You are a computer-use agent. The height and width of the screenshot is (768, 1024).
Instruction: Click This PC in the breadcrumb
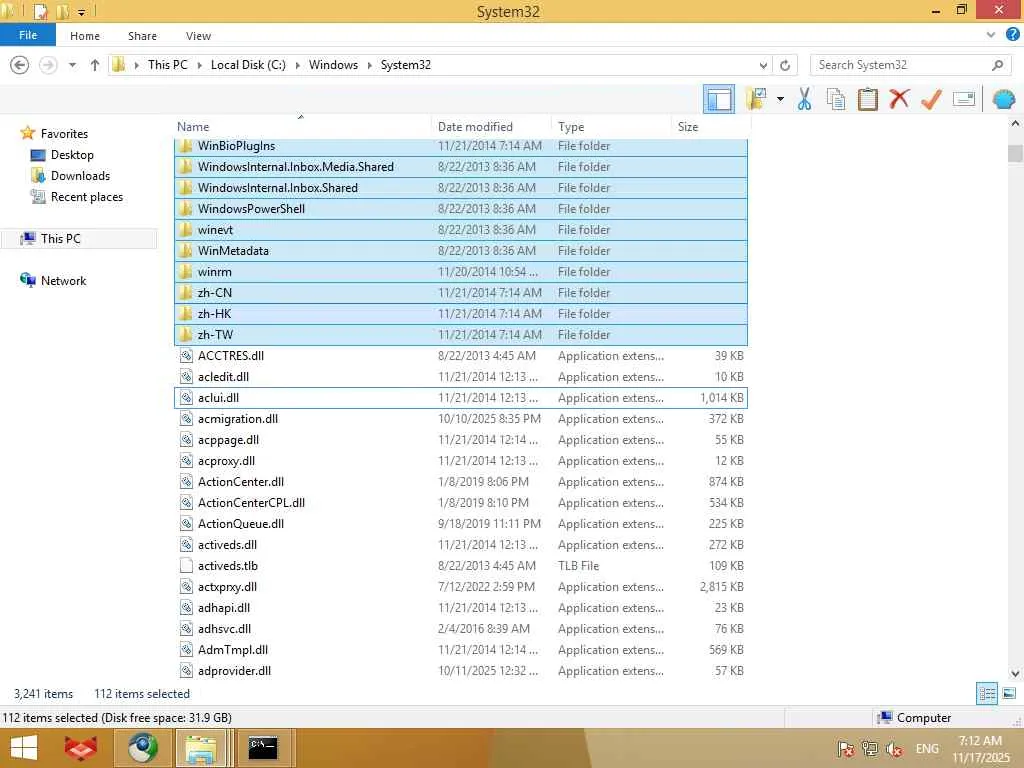pos(167,65)
